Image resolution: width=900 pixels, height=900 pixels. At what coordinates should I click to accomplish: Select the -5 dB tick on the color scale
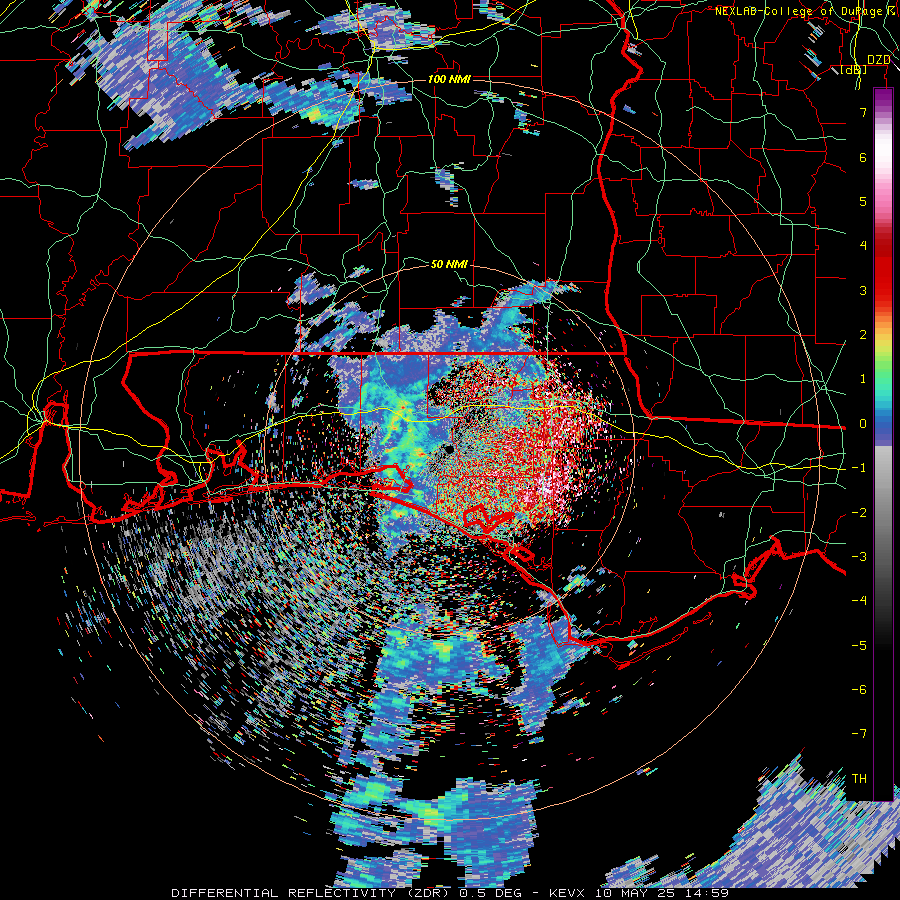(x=859, y=646)
